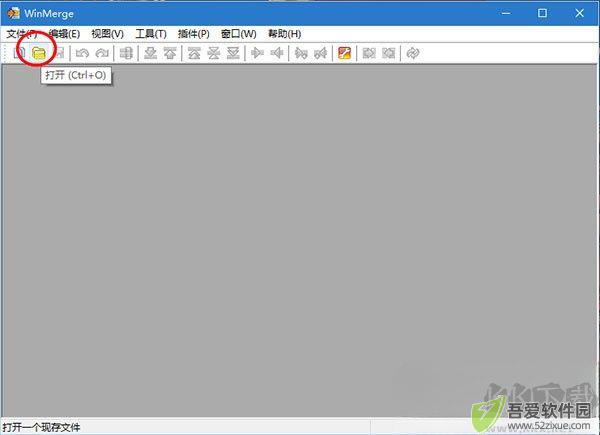Minimize the WinMerge window
The height and width of the screenshot is (435, 600).
[506, 13]
